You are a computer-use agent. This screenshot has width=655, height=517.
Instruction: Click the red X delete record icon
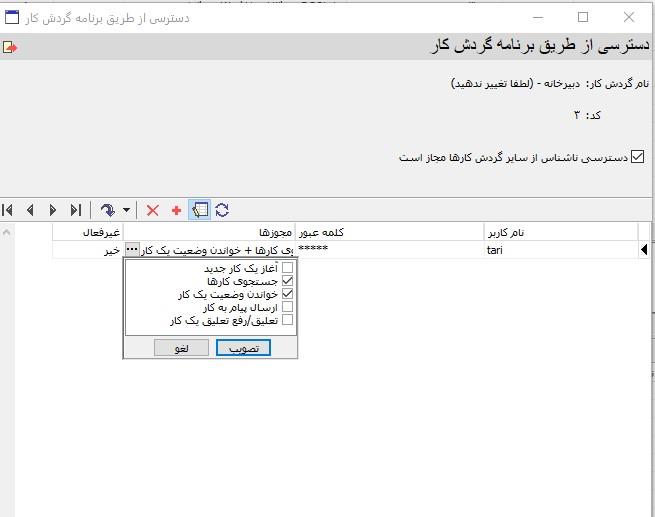153,210
